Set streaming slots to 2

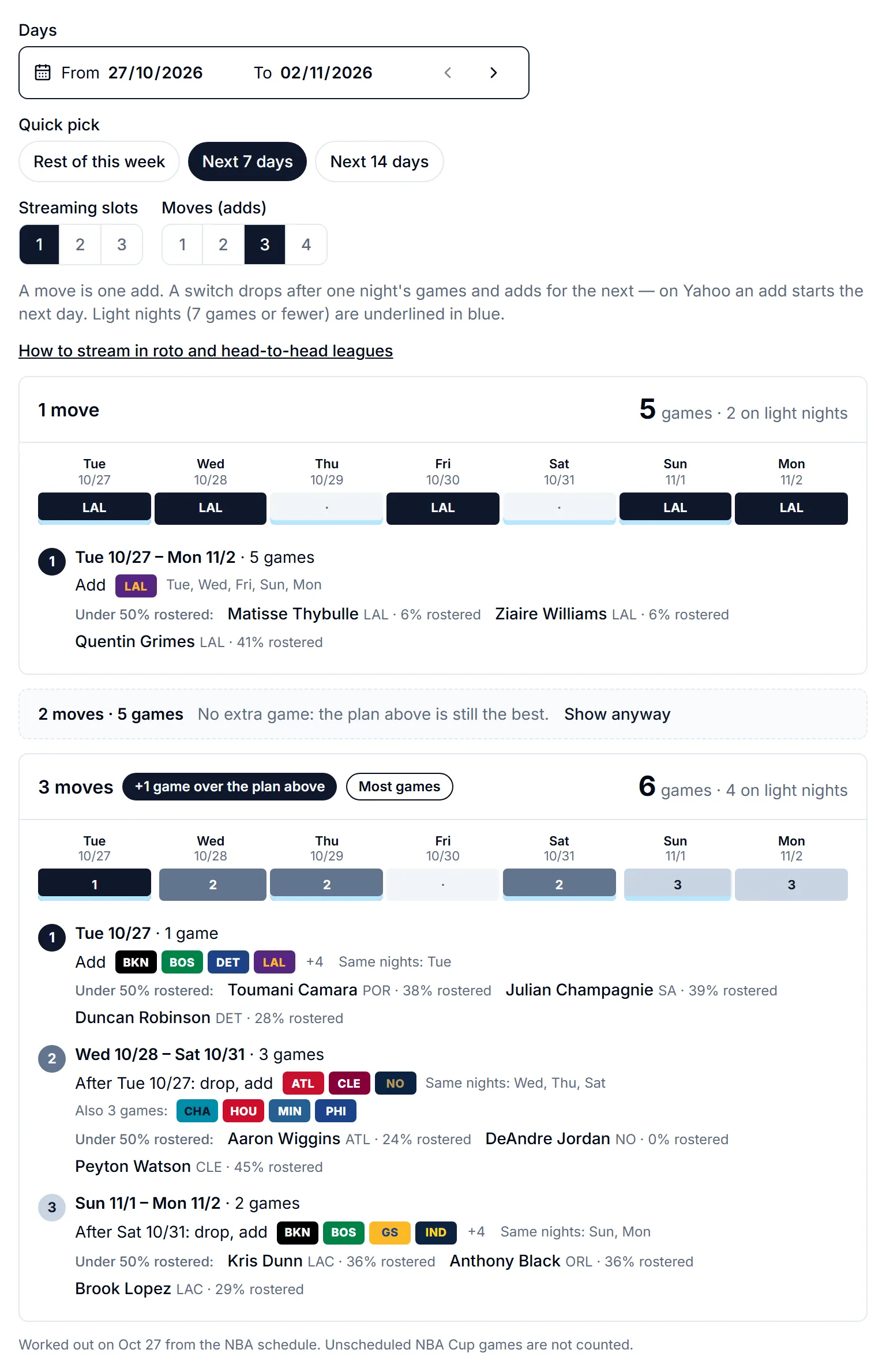[x=80, y=245]
